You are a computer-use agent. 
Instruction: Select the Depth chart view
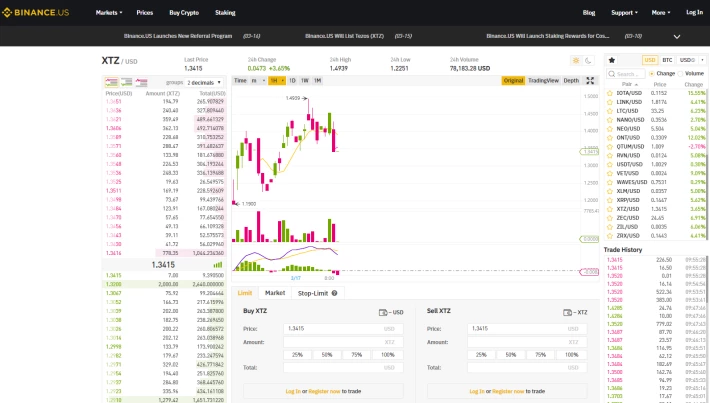(x=571, y=81)
